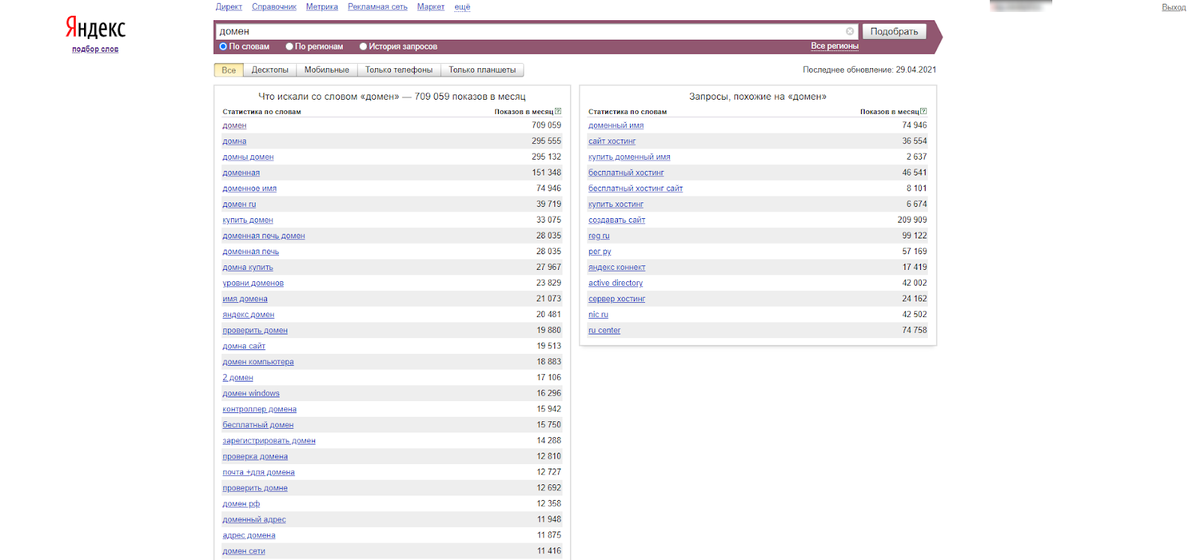Screen dimensions: 1200x560
Task: Open «Директ» in the top menu
Action: coord(229,7)
